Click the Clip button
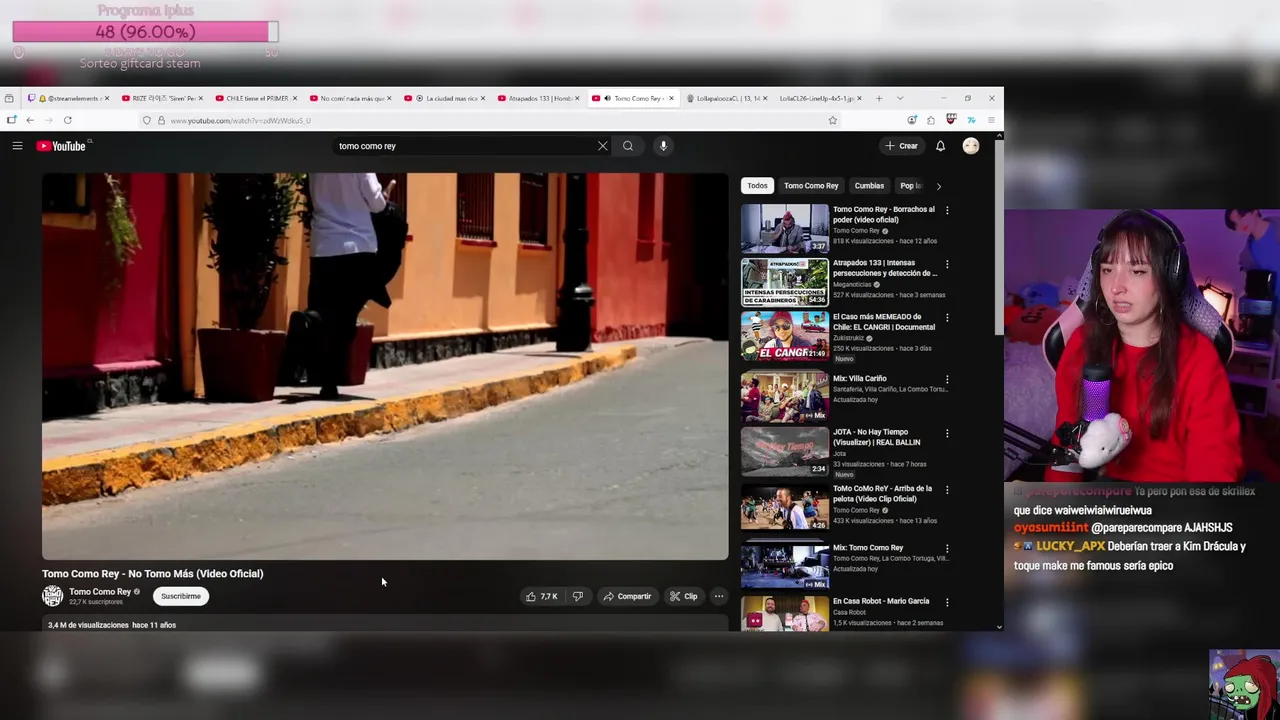 [x=684, y=596]
